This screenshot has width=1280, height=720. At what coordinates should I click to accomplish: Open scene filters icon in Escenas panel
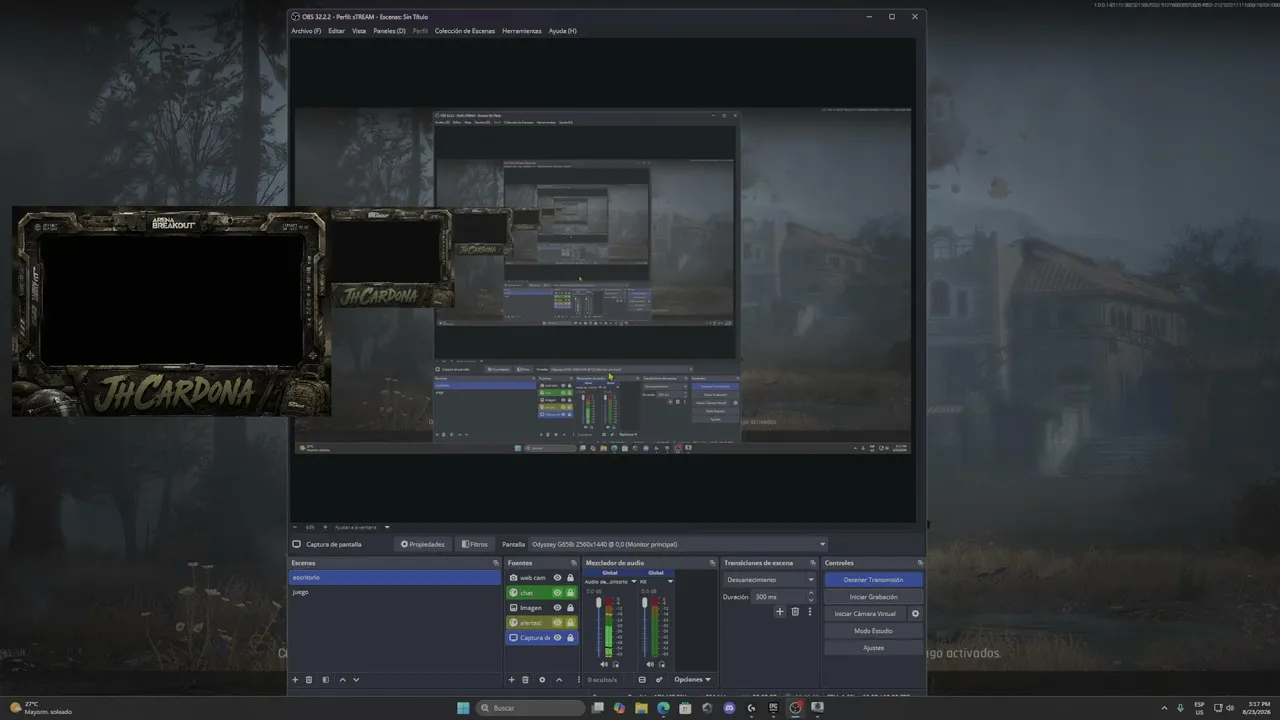click(325, 680)
